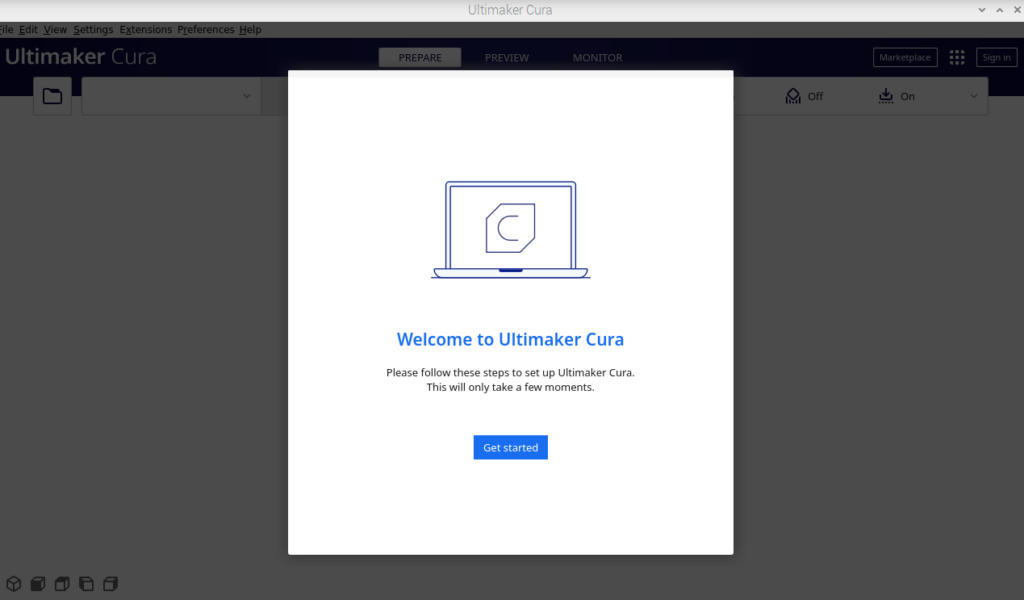Open the Ultimaker apps grid icon
The height and width of the screenshot is (600, 1024).
(957, 58)
